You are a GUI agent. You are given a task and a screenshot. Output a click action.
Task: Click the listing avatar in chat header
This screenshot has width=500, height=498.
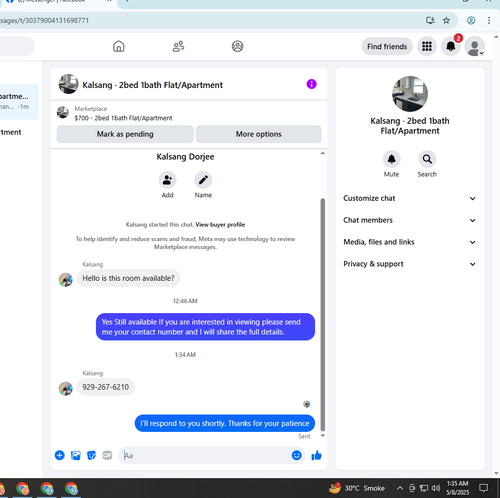68,84
